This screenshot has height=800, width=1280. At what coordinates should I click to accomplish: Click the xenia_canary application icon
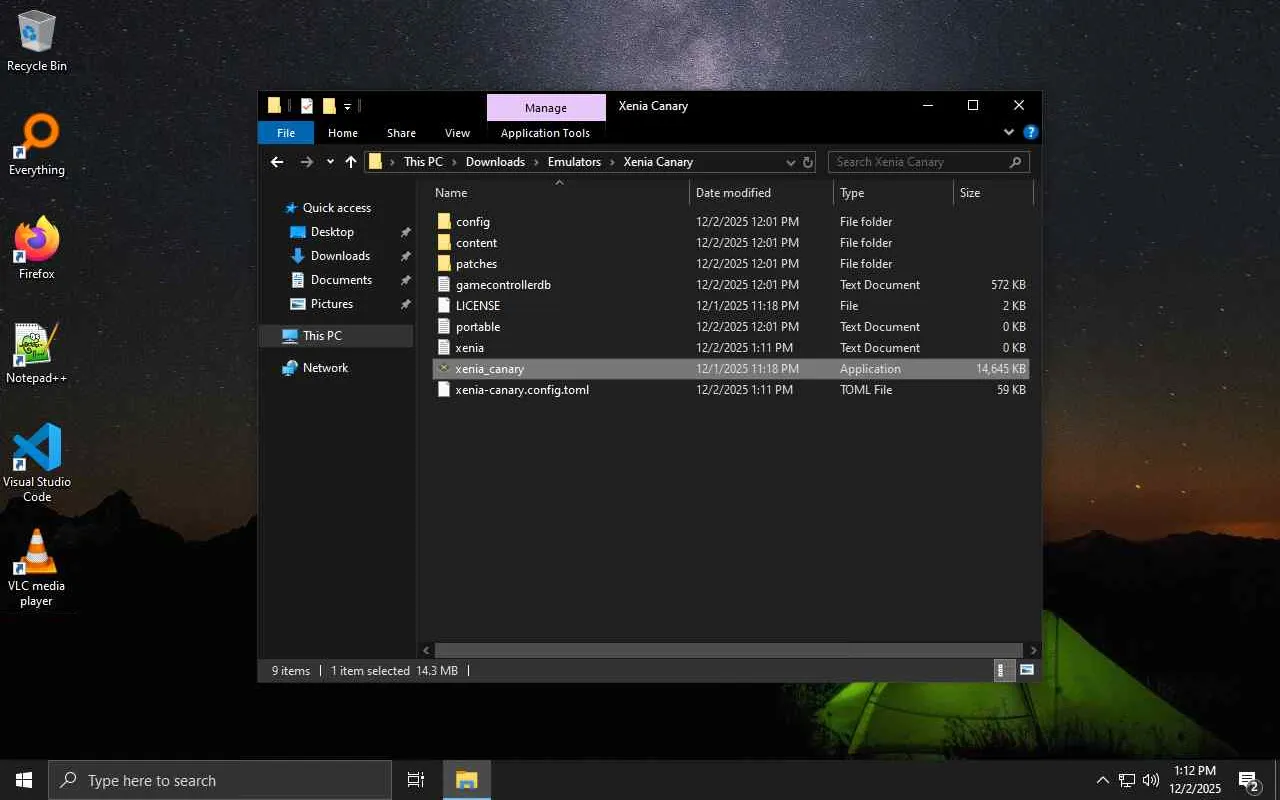click(x=445, y=369)
